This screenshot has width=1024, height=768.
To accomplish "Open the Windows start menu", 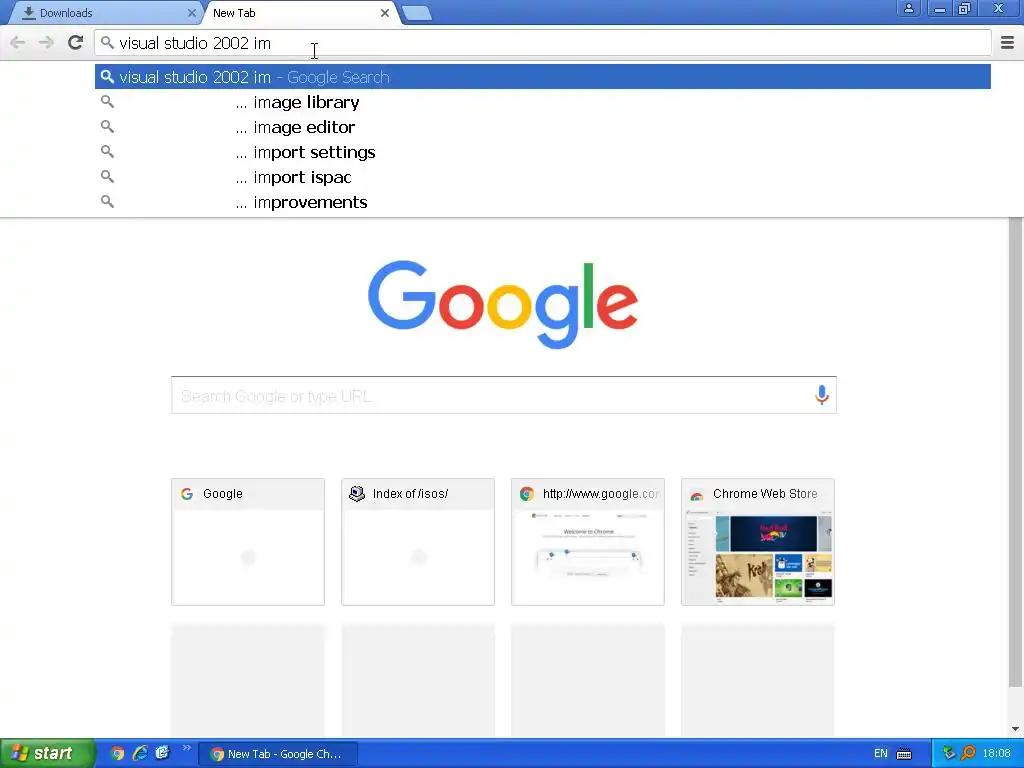I will pos(47,754).
